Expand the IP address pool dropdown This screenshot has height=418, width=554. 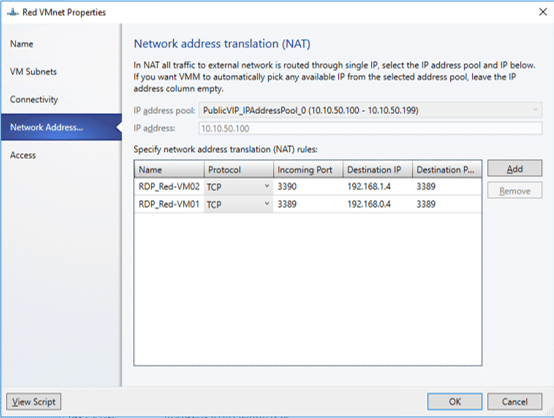[370, 110]
